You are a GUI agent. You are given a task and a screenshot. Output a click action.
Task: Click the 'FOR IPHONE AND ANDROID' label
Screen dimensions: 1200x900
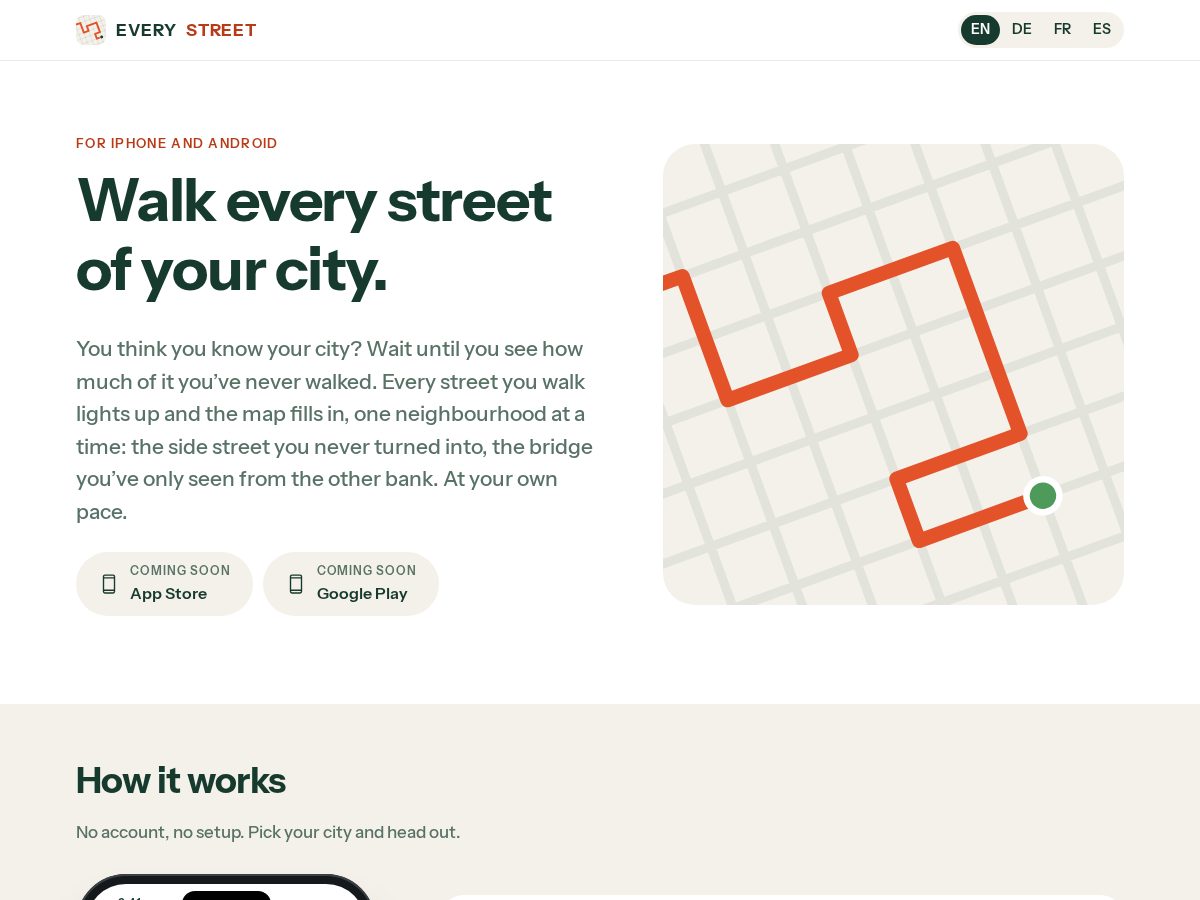(x=177, y=143)
